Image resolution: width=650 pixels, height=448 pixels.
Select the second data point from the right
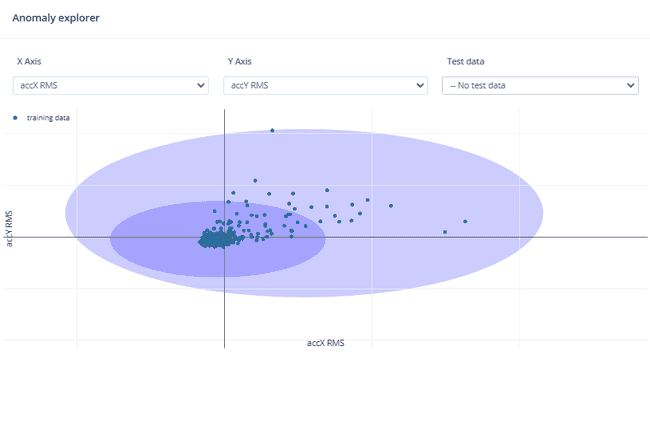[445, 232]
